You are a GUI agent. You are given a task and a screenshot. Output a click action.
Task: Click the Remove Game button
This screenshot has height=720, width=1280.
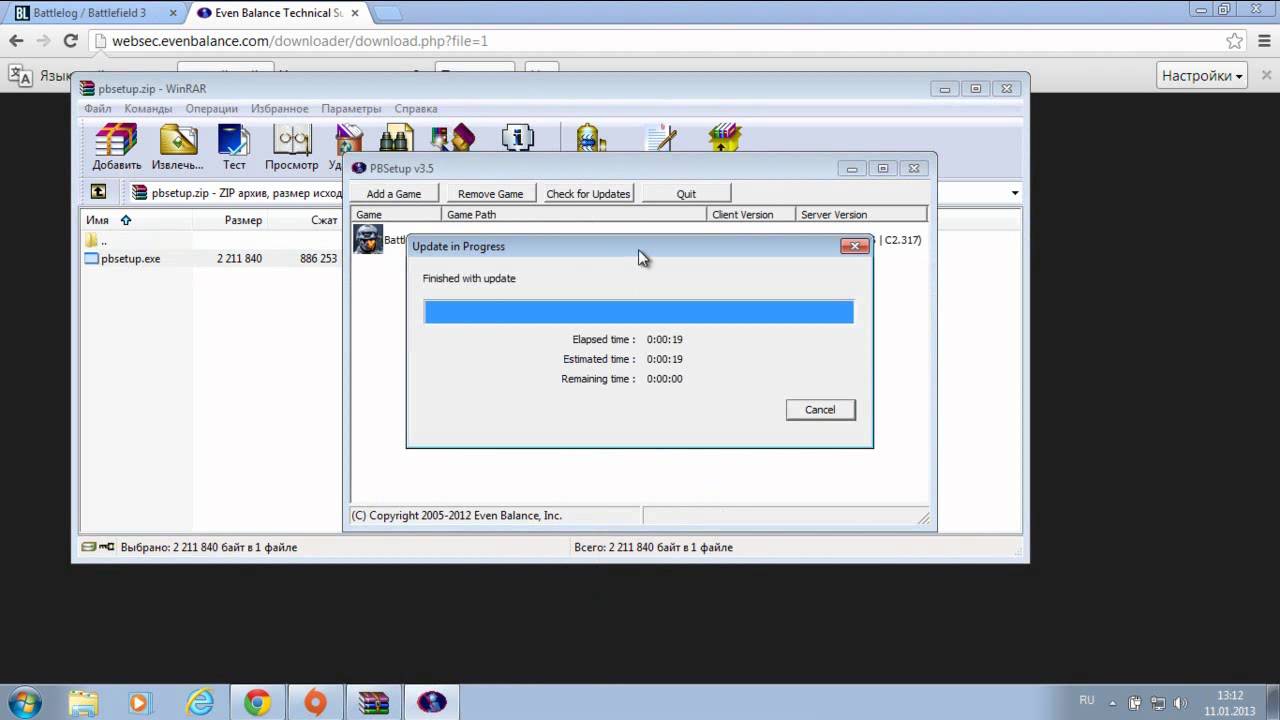pyautogui.click(x=490, y=193)
